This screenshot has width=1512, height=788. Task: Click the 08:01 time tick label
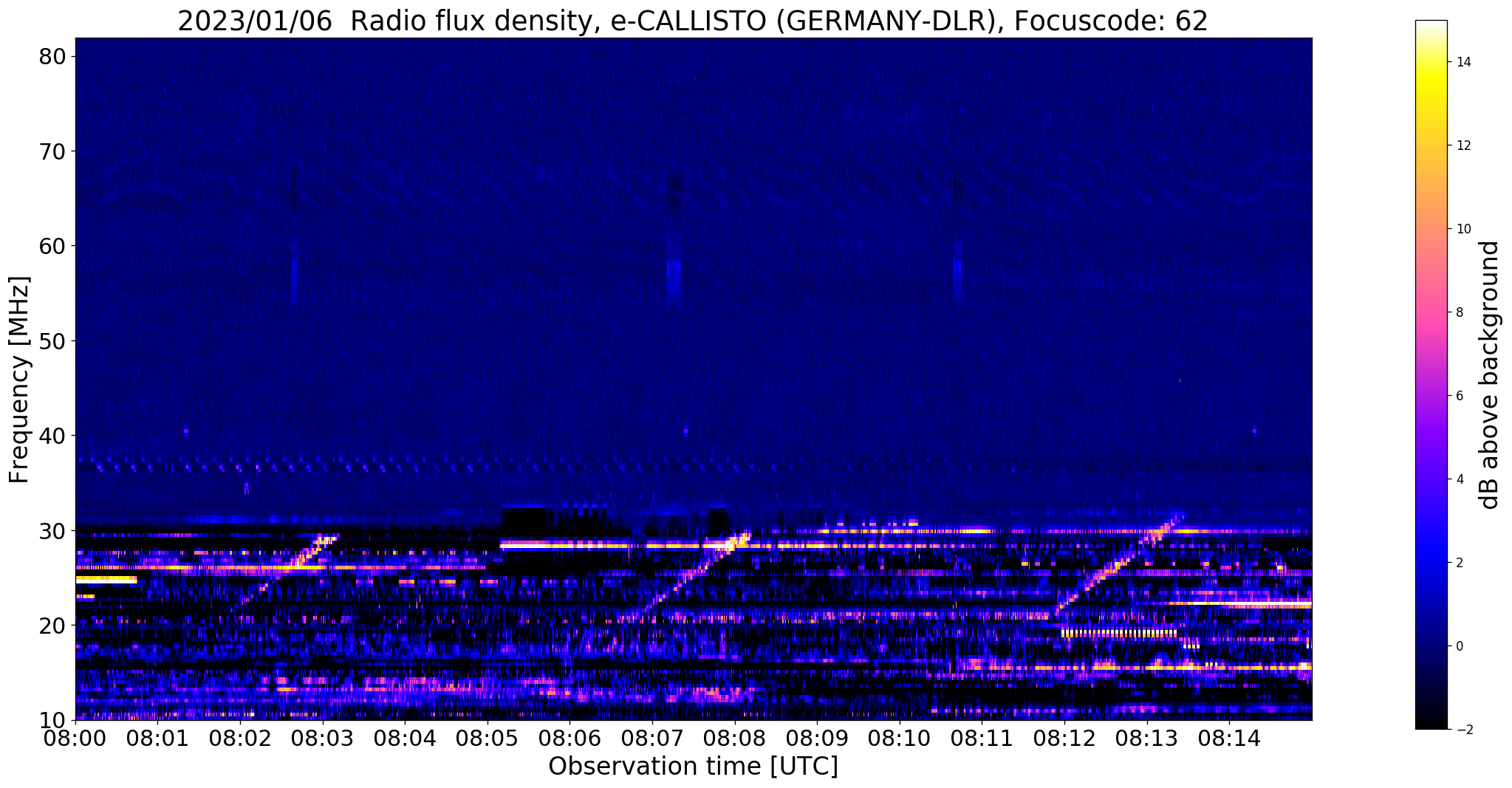[x=158, y=738]
